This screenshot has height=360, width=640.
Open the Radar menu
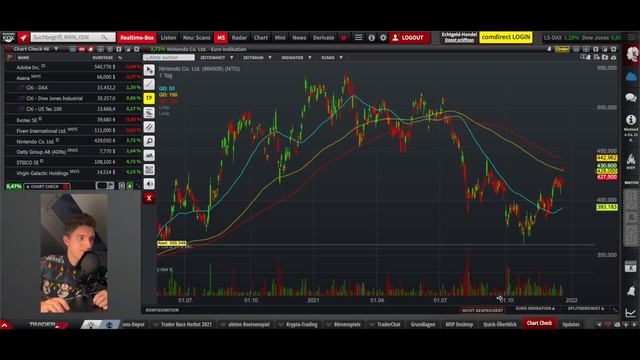[239, 38]
